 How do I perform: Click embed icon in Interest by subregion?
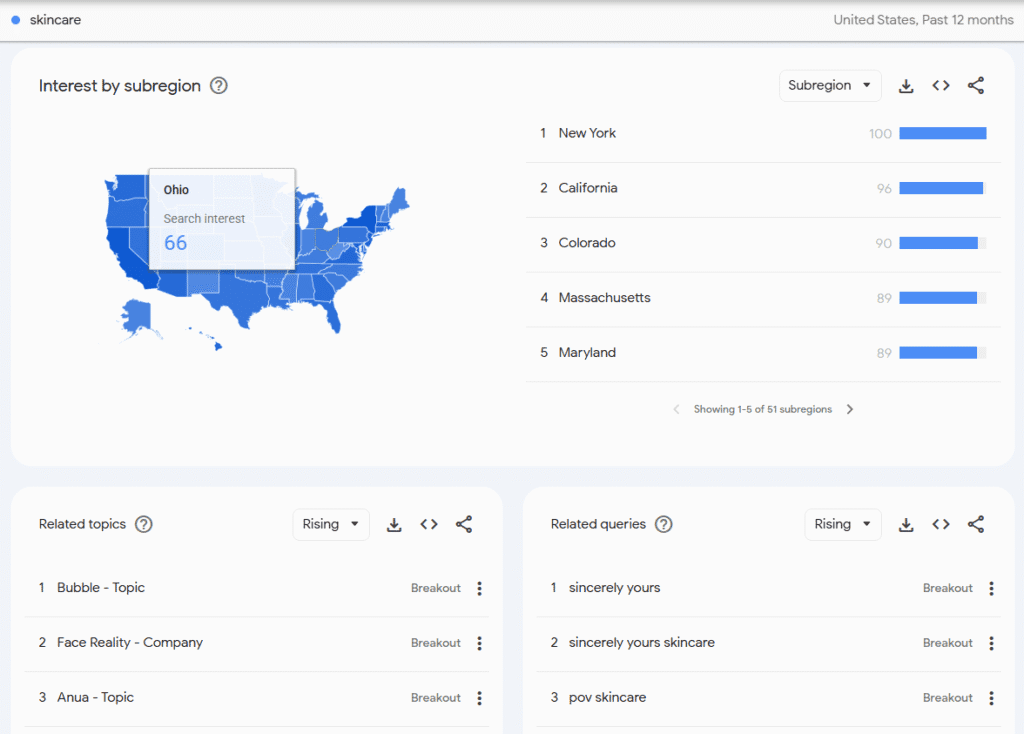tap(941, 86)
